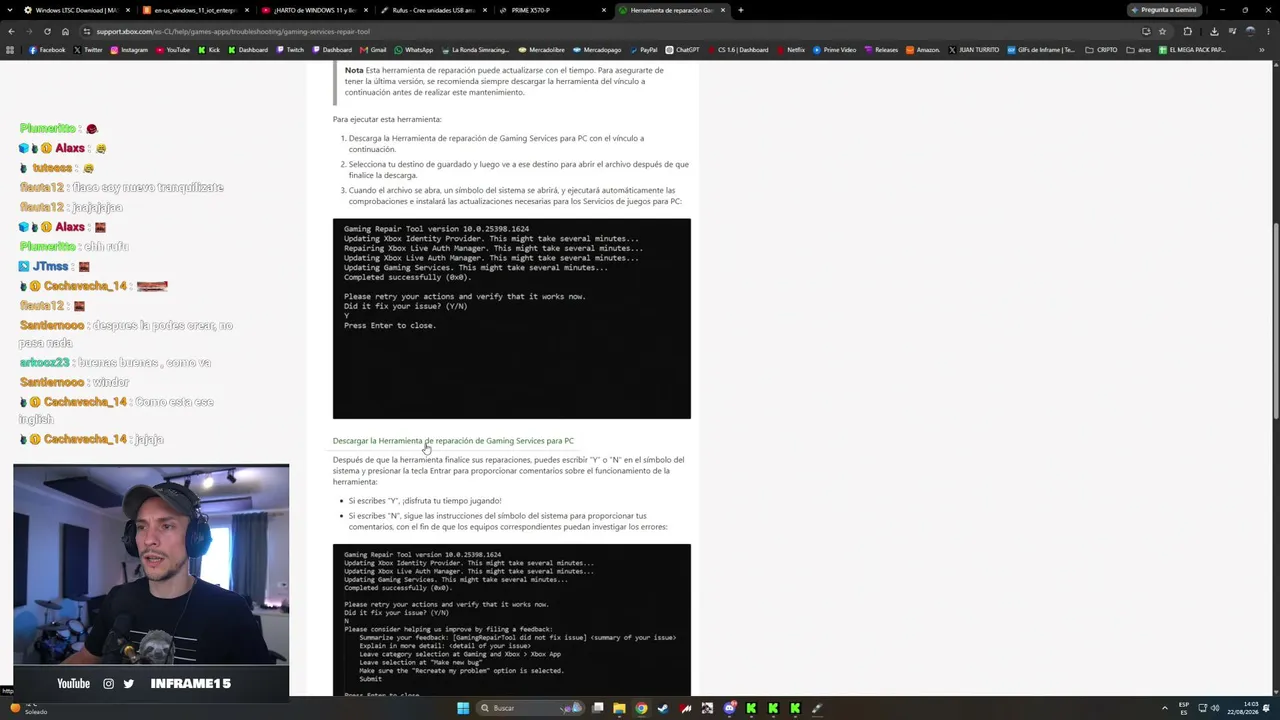Click the page vertical scrollbar
1280x720 pixels.
pyautogui.click(x=1275, y=320)
